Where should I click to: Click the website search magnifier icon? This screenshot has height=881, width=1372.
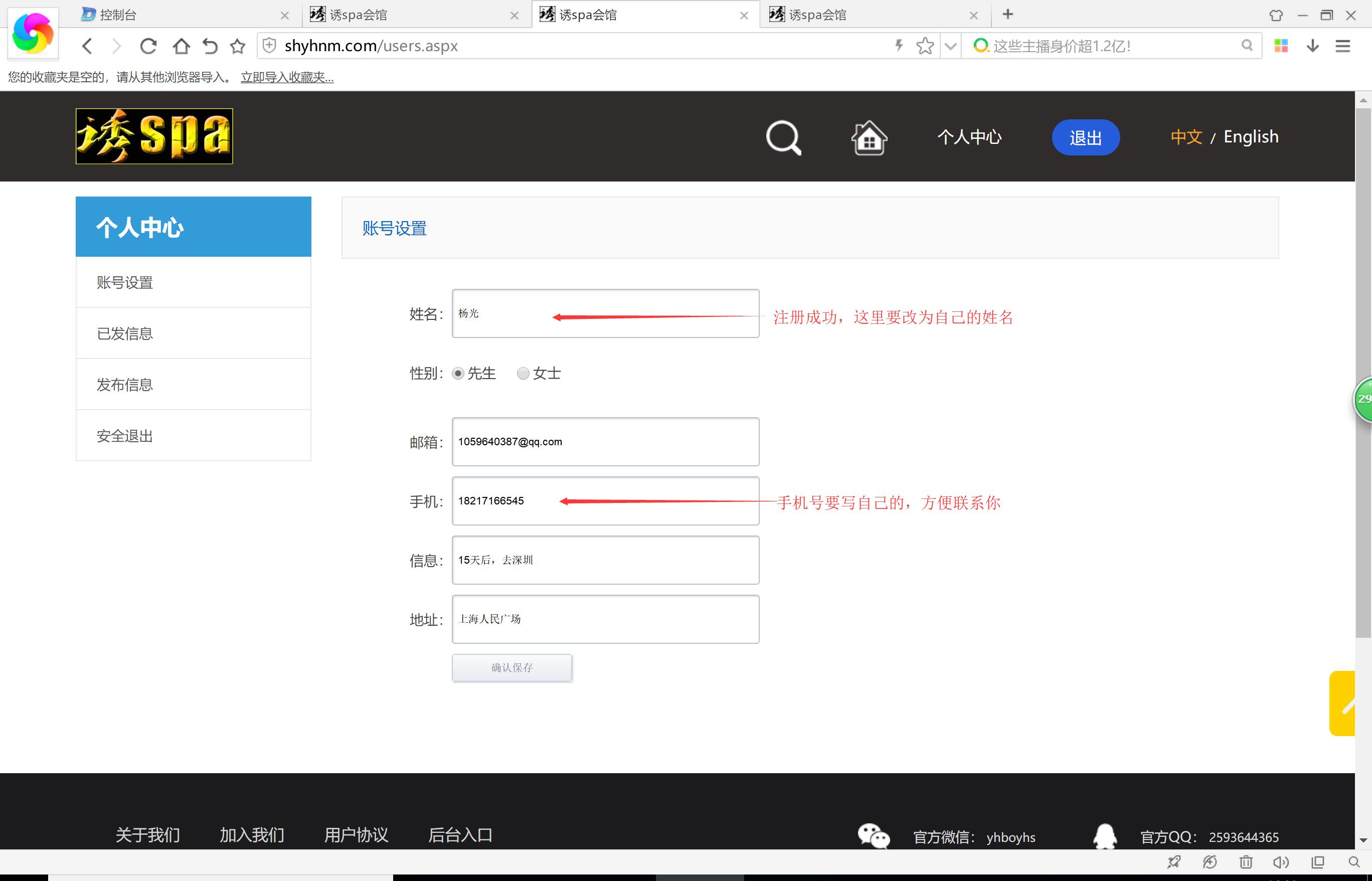click(783, 137)
